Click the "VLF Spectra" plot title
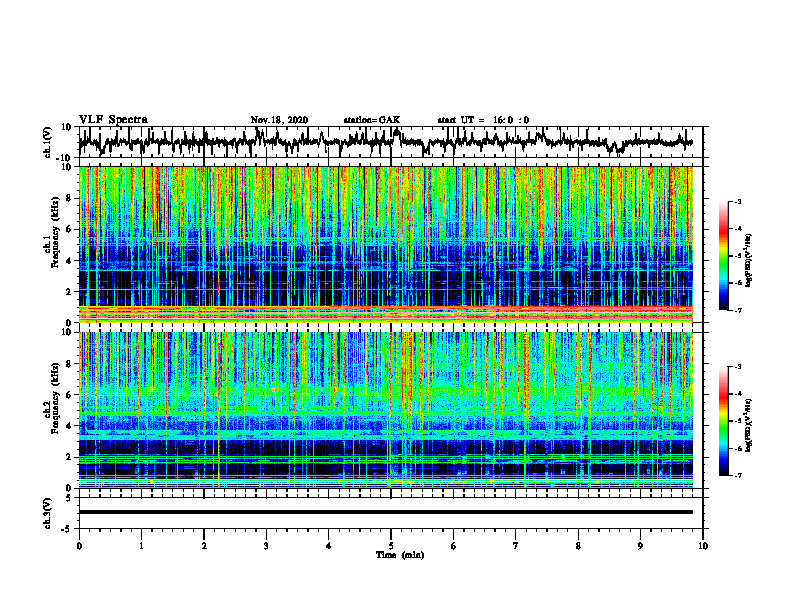The image size is (792, 612). coord(113,120)
